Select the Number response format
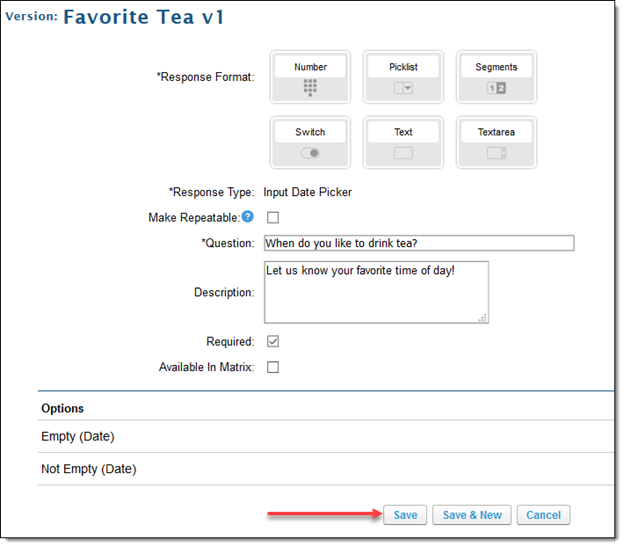624x547 pixels. point(310,77)
